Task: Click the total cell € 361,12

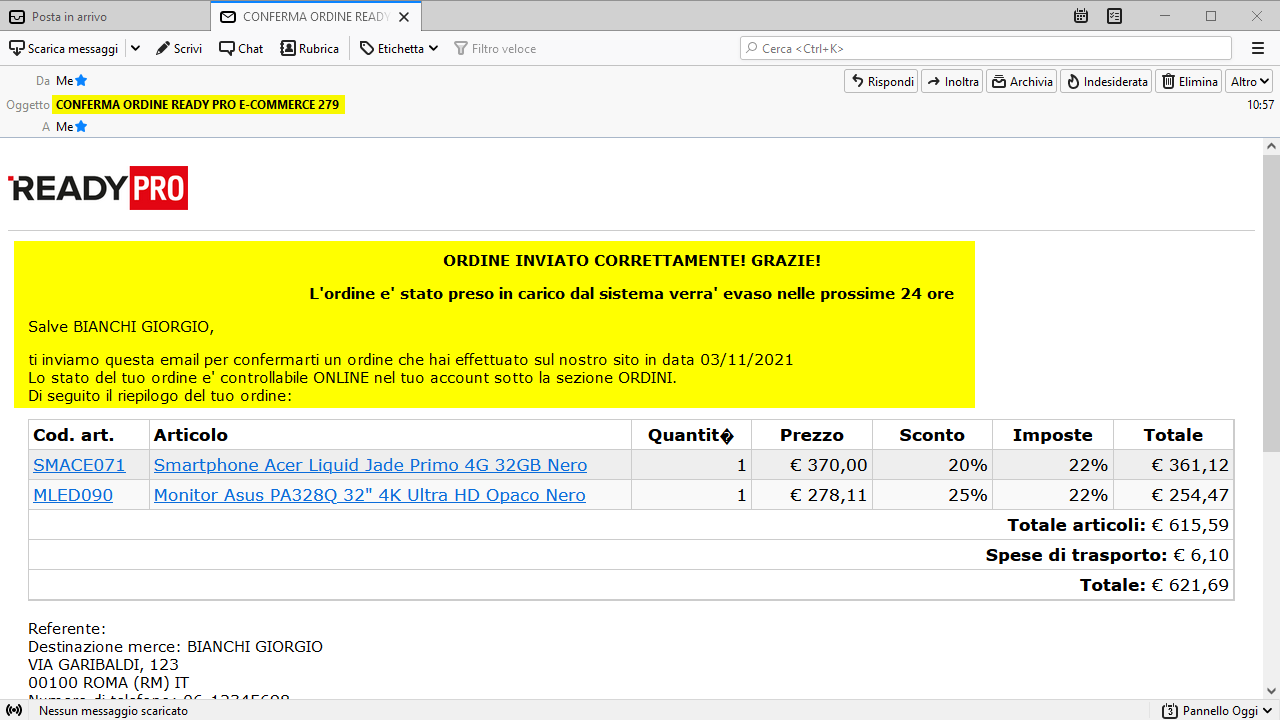Action: click(x=1173, y=465)
